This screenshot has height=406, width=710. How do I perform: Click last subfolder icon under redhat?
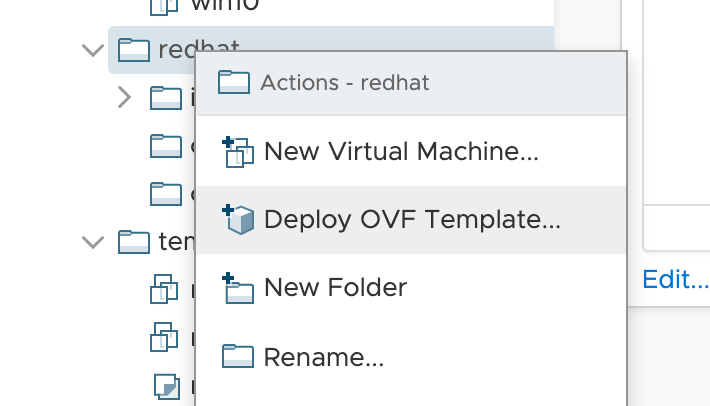[x=165, y=192]
